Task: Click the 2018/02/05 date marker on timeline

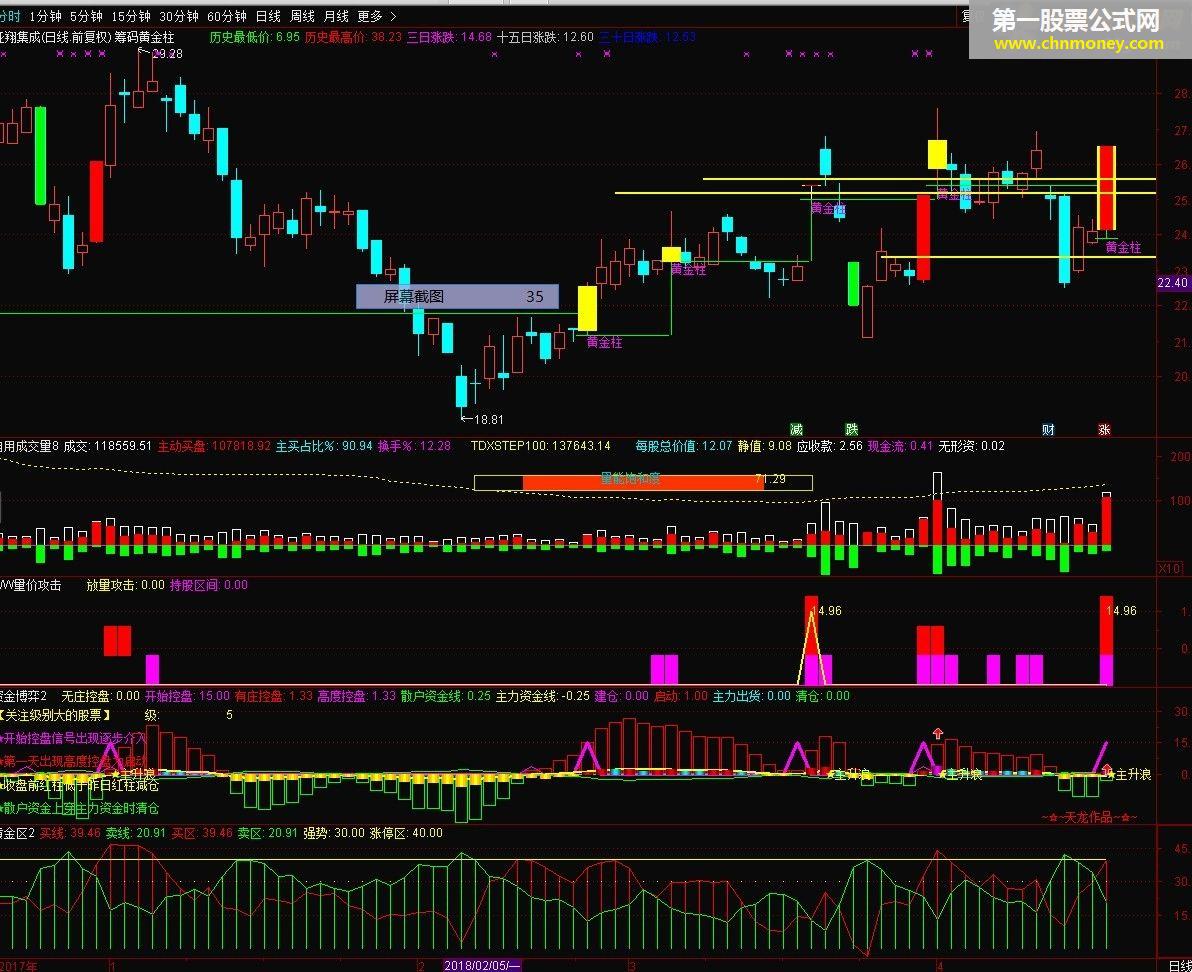Action: pos(482,965)
